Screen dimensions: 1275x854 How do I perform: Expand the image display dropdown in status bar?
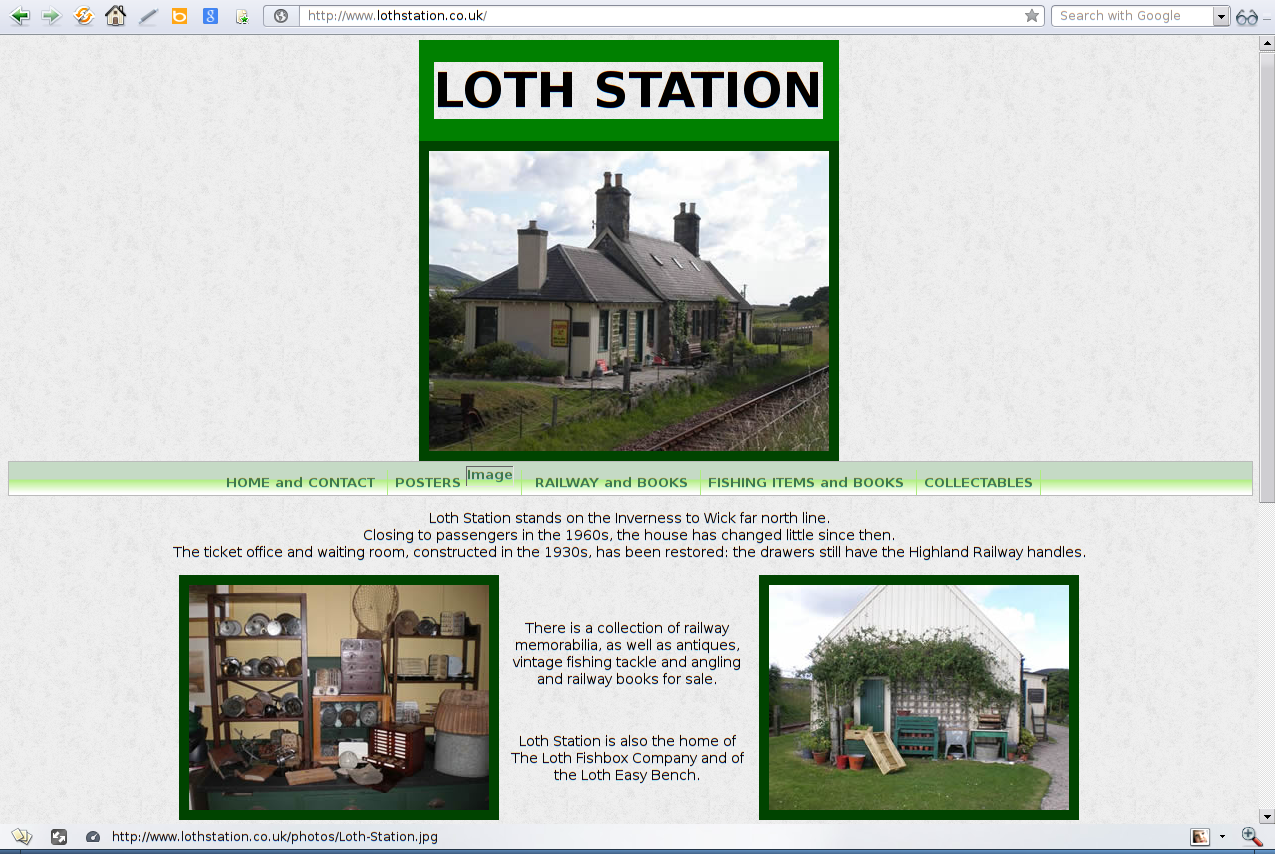click(1222, 837)
